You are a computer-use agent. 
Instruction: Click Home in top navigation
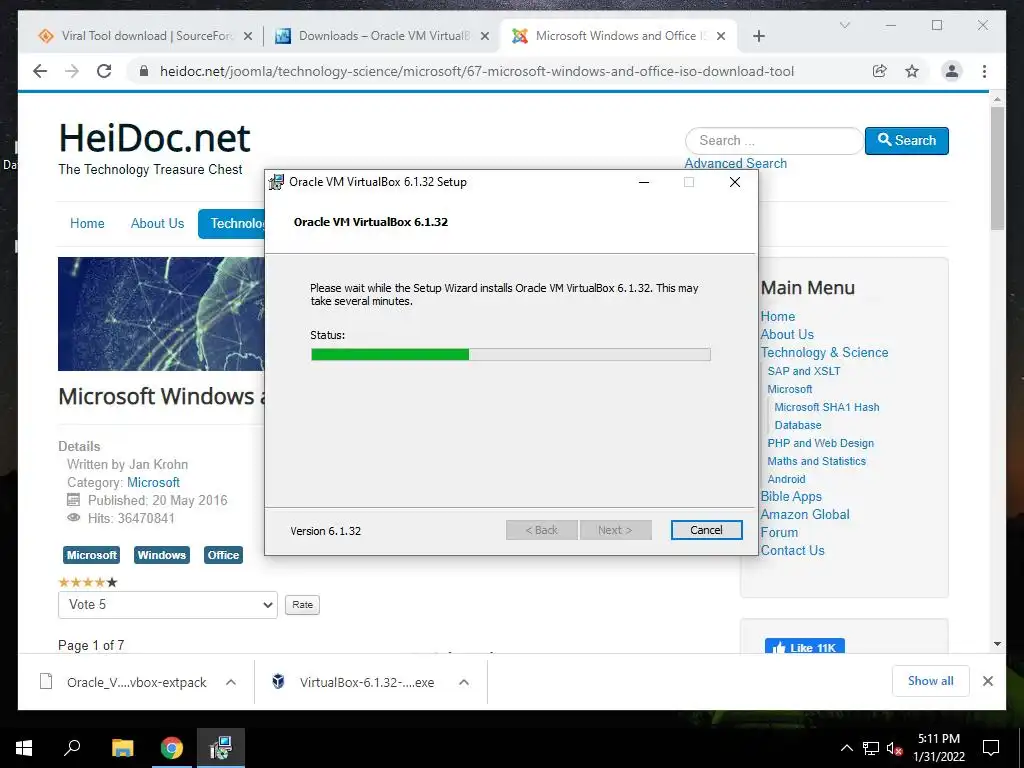[x=87, y=223]
